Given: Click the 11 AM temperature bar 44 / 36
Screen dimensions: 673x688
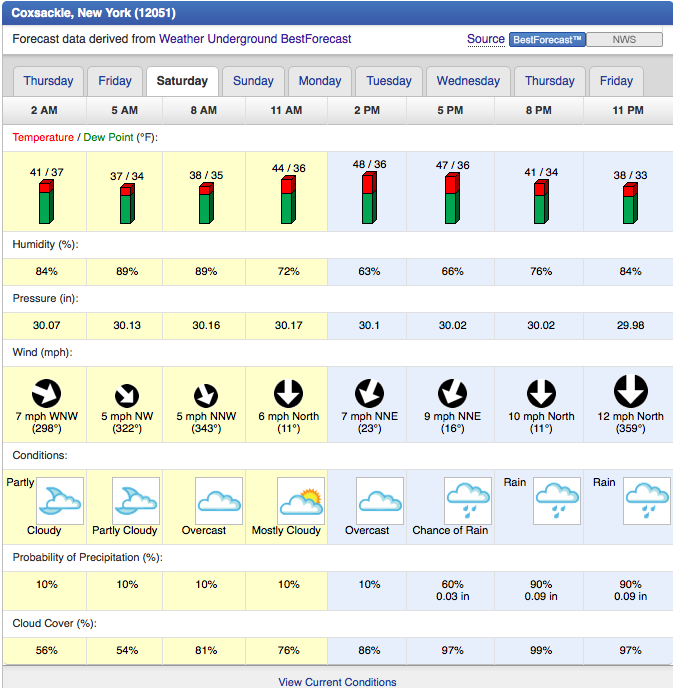Looking at the screenshot, I should [288, 200].
